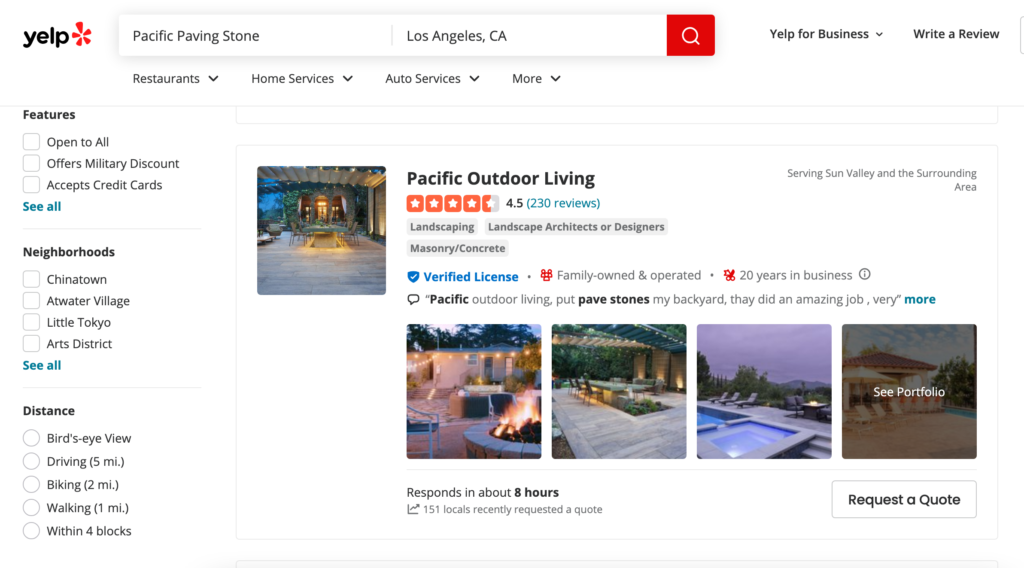
Task: Enable the Open to All checkbox
Action: tap(32, 142)
